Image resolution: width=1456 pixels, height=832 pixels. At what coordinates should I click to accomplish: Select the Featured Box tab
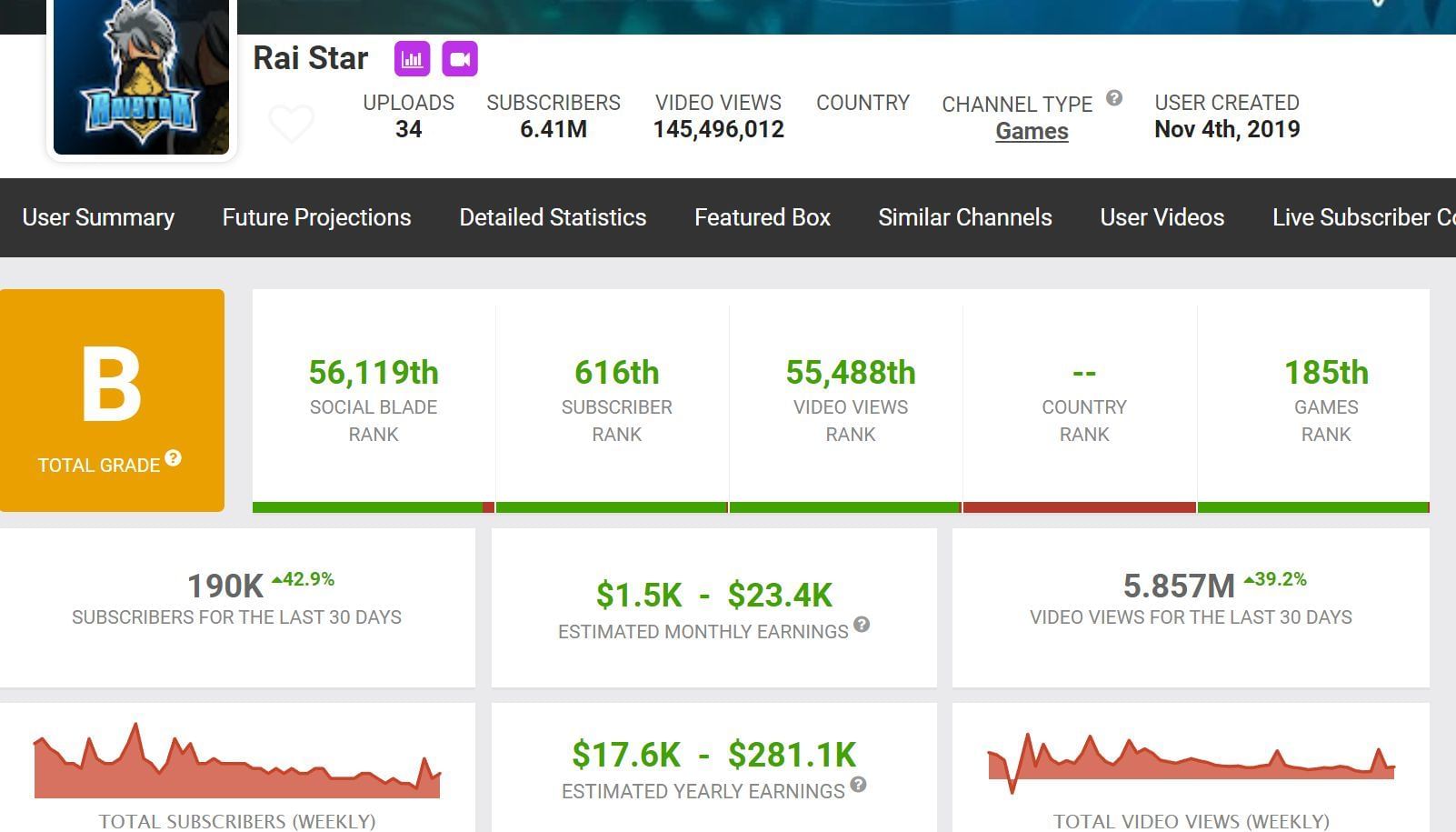point(763,217)
